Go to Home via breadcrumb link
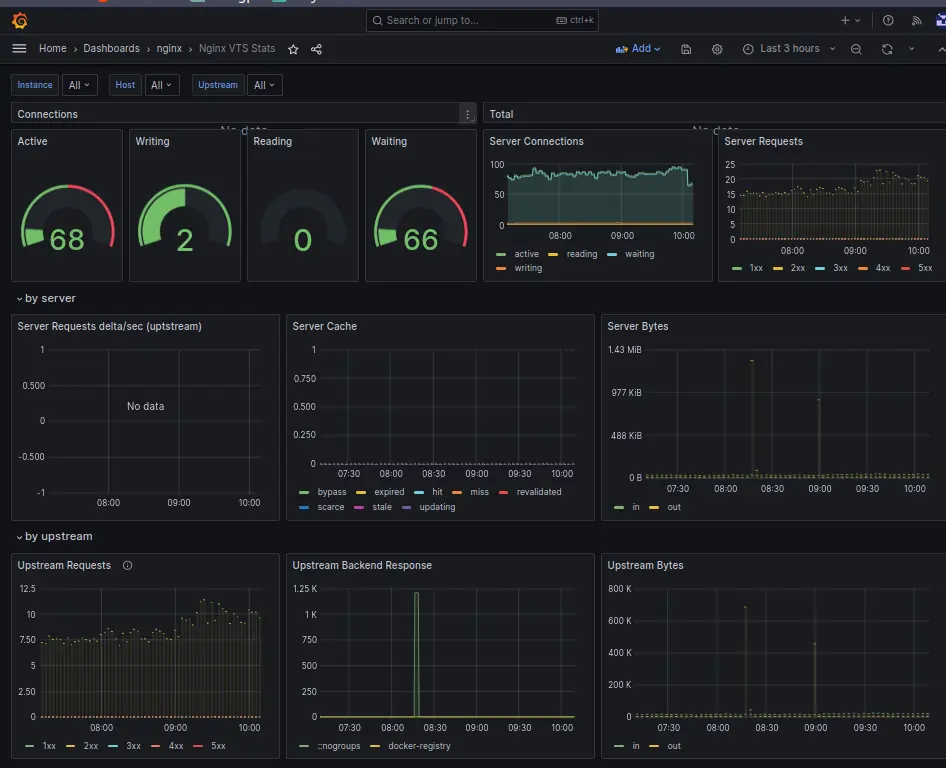Screen dimensions: 946x768 52,48
